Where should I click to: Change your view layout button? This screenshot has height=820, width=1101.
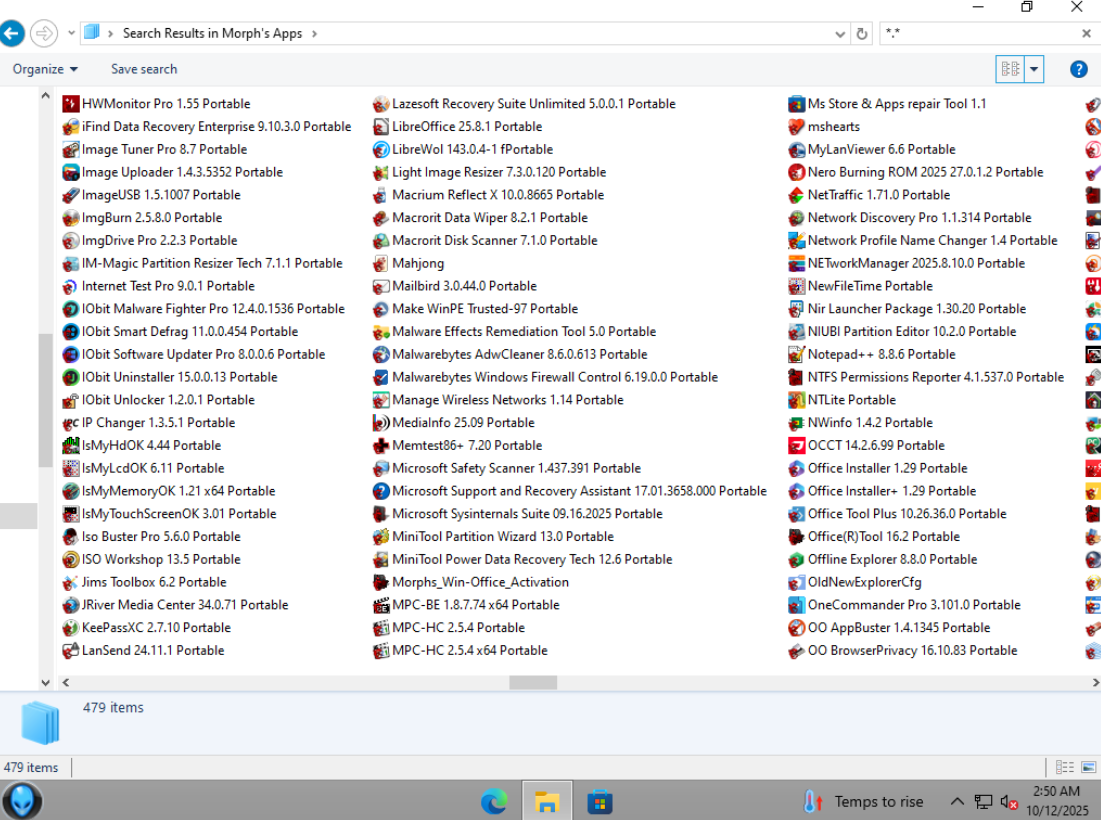(x=1010, y=69)
